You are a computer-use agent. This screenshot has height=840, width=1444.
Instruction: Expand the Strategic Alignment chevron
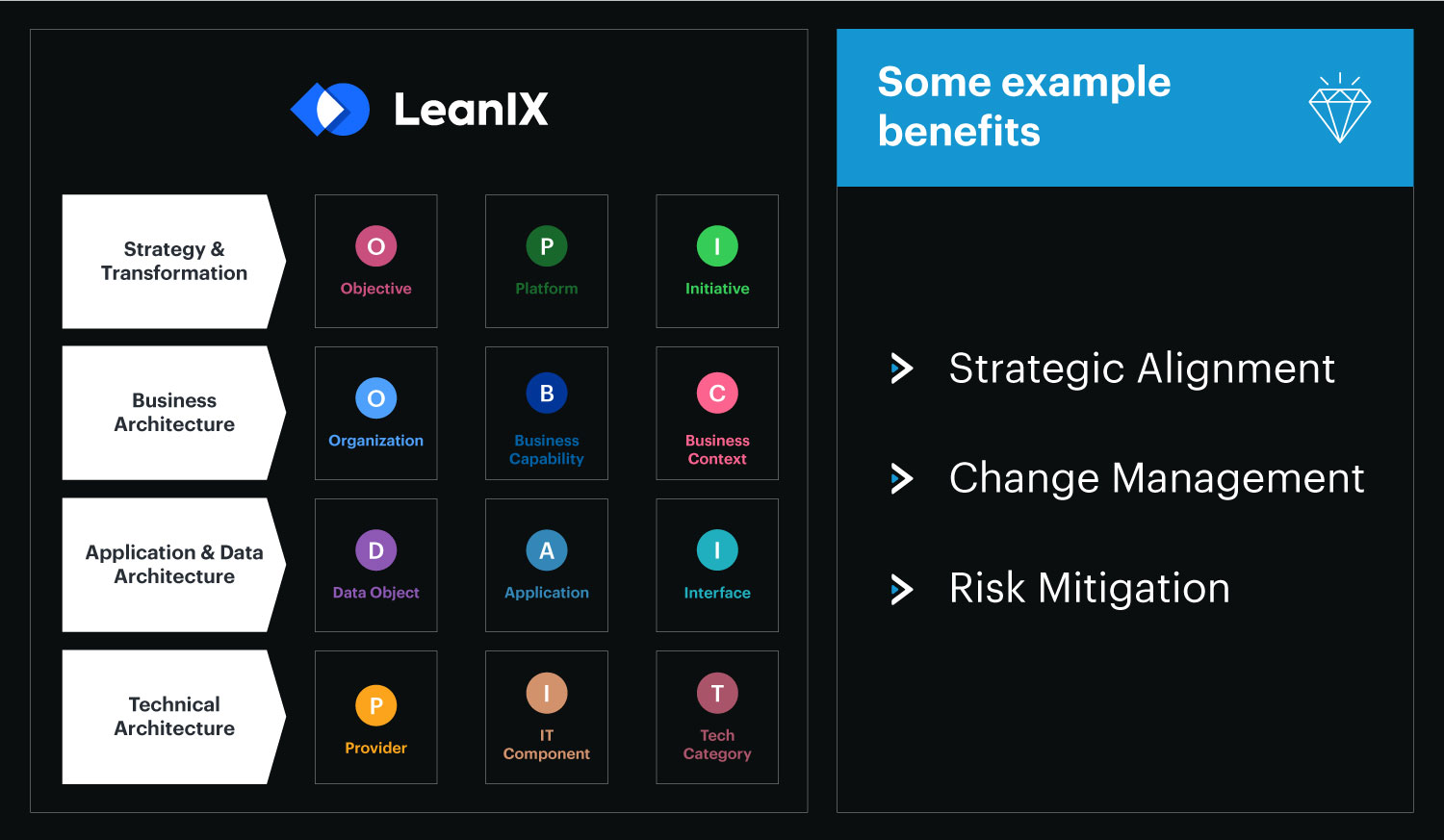pos(901,368)
